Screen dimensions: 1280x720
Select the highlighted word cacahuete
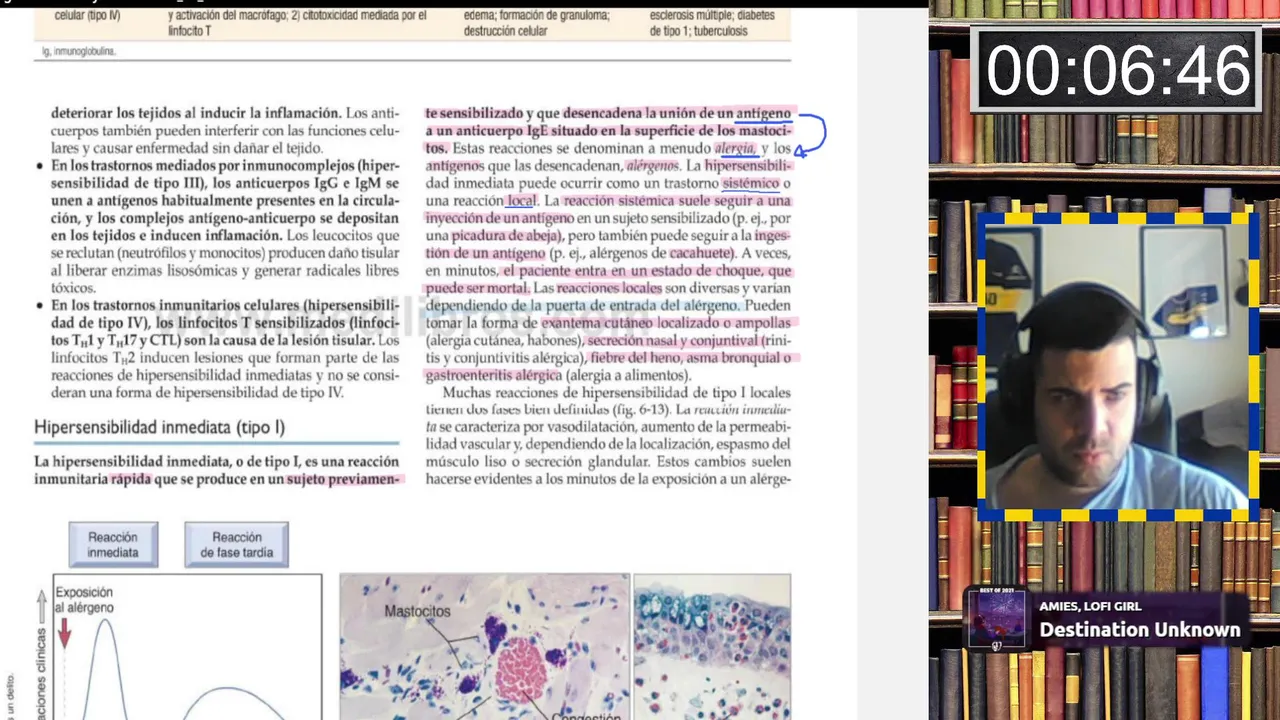(x=700, y=253)
